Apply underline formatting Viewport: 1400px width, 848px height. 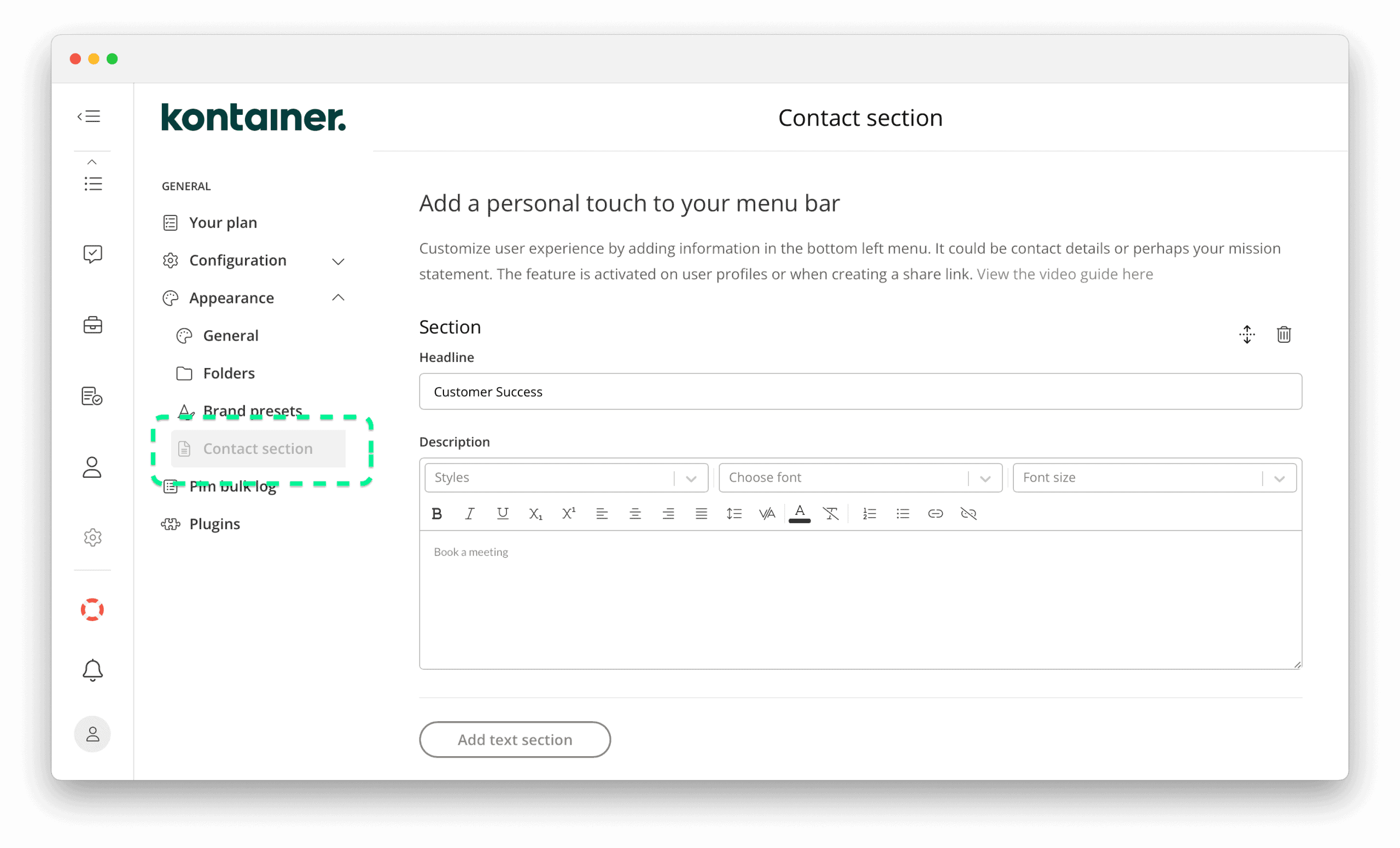[x=502, y=513]
